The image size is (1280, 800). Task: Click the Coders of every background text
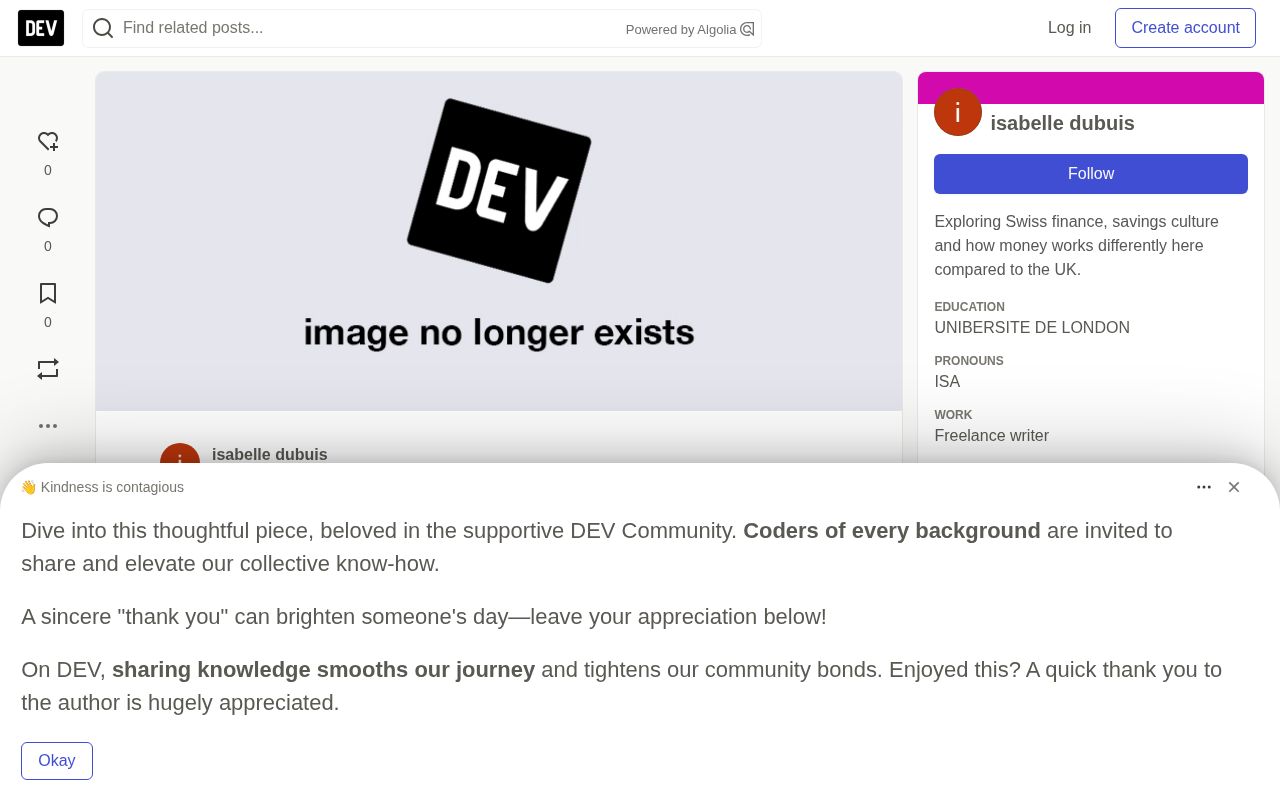(892, 531)
